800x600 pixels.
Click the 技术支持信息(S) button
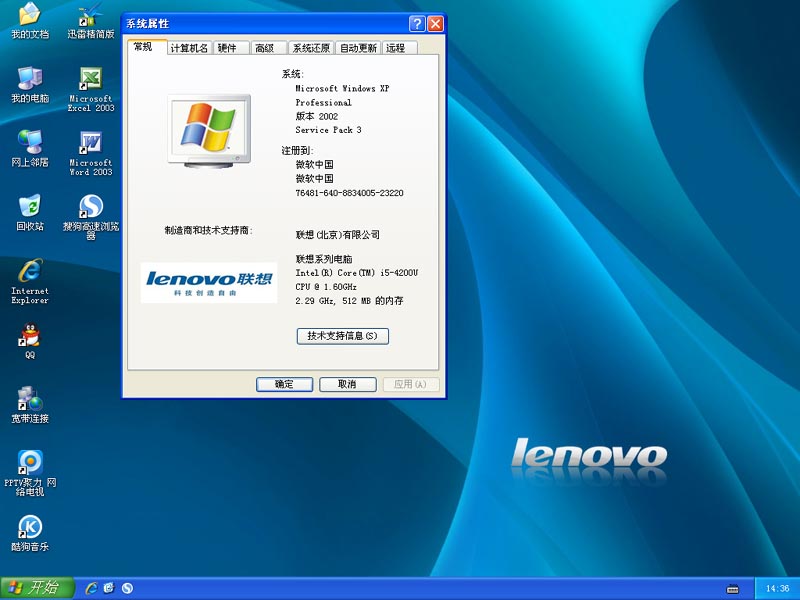coord(342,336)
